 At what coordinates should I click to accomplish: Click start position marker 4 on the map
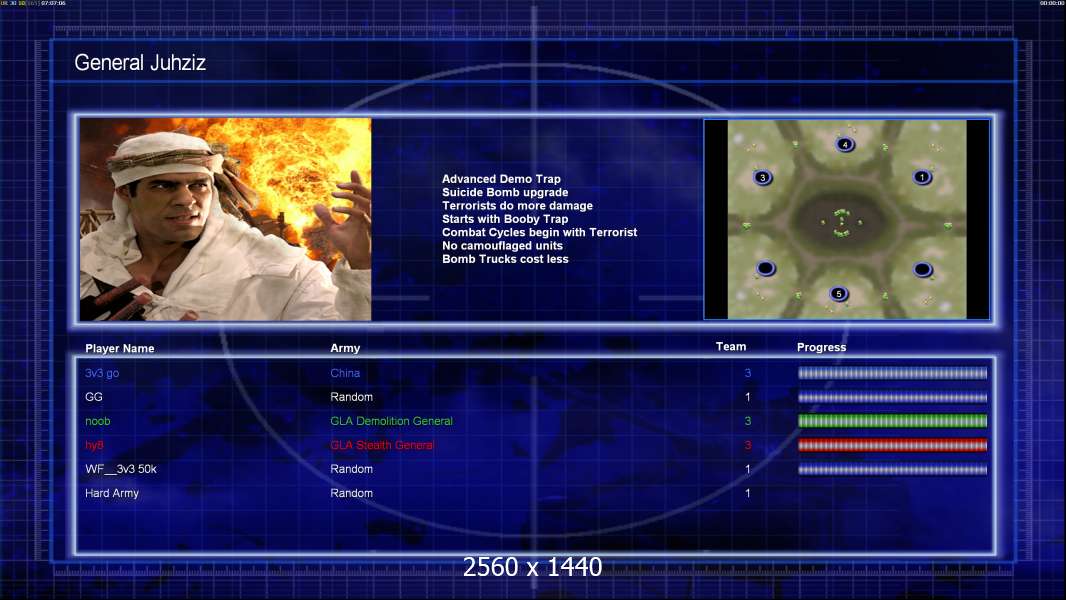point(845,145)
